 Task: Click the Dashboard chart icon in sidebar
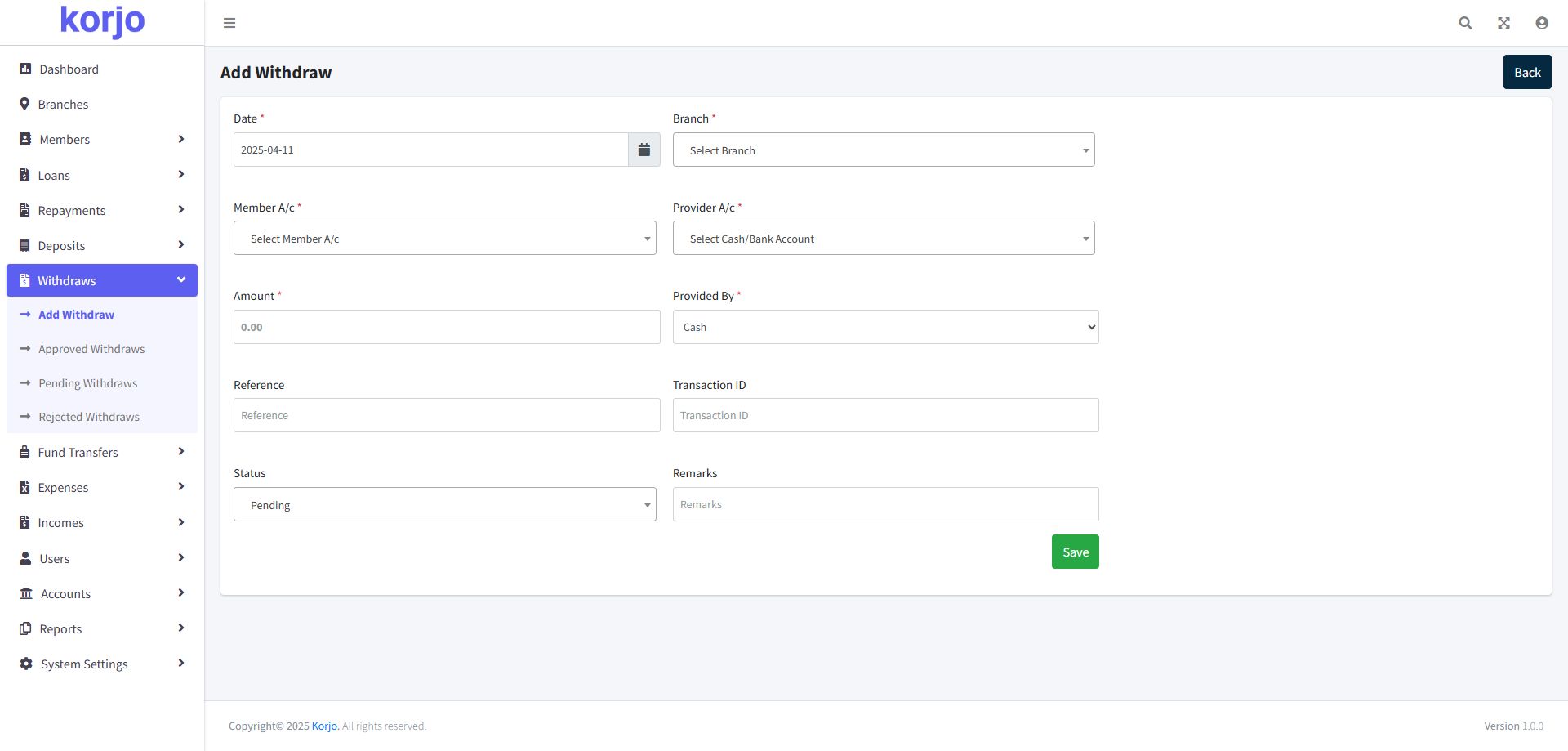click(x=25, y=69)
